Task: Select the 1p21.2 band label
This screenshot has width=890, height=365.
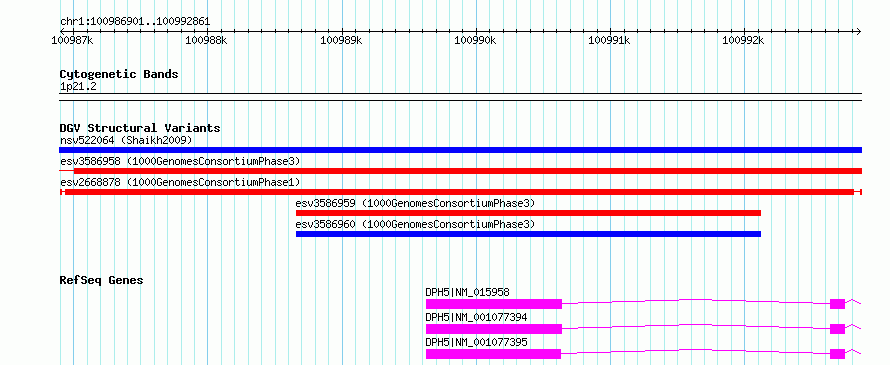Action: 78,87
